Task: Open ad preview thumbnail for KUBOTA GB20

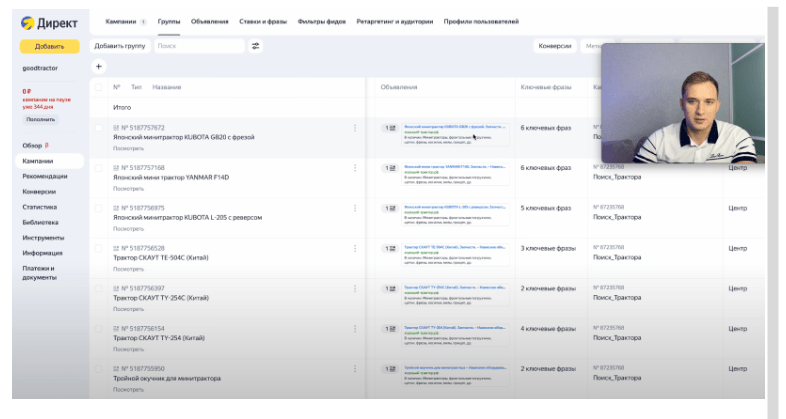Action: click(x=455, y=134)
